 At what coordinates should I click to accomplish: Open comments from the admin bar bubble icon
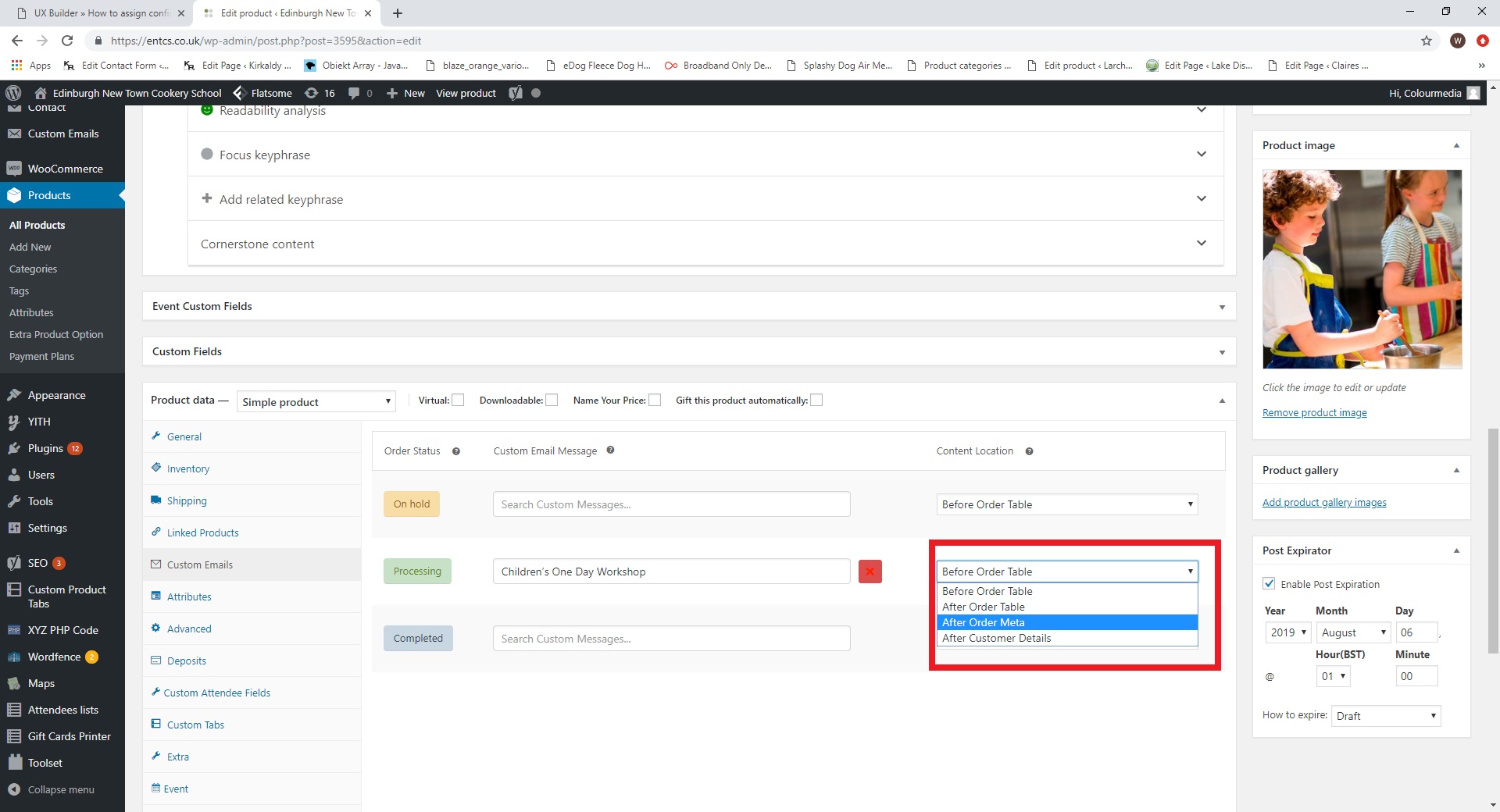pyautogui.click(x=355, y=93)
